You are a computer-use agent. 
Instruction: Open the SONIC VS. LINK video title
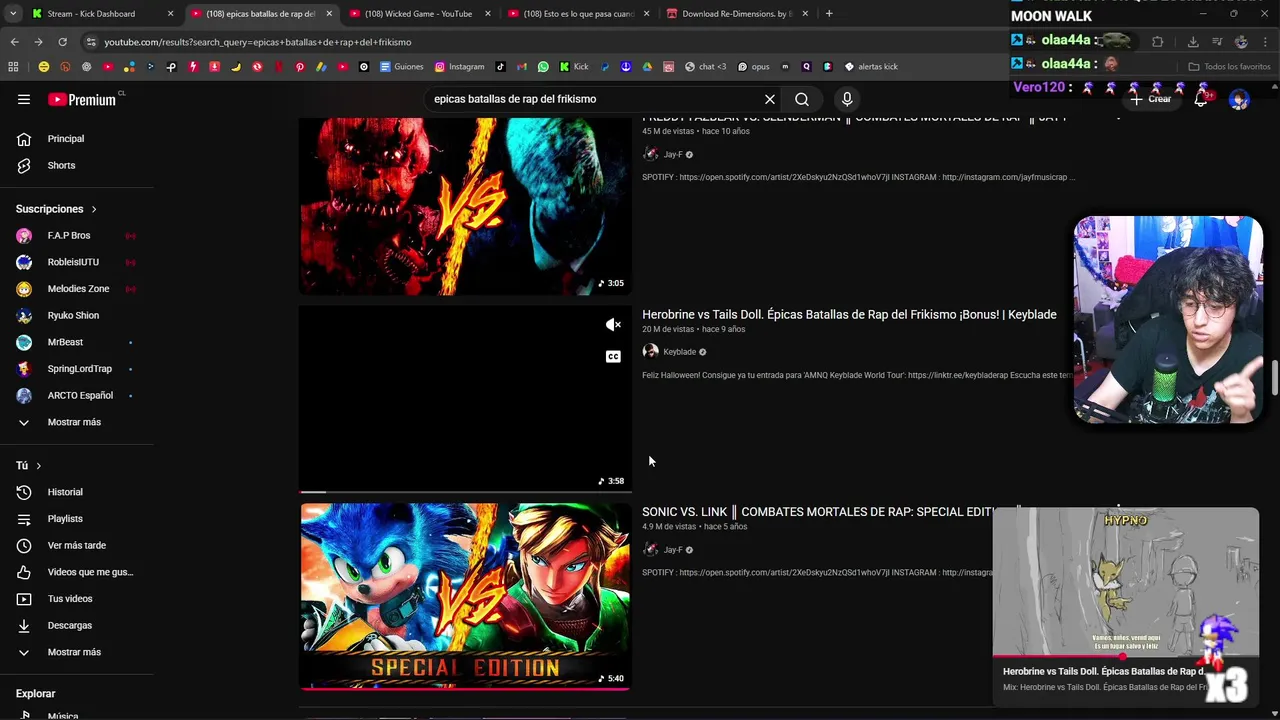817,512
